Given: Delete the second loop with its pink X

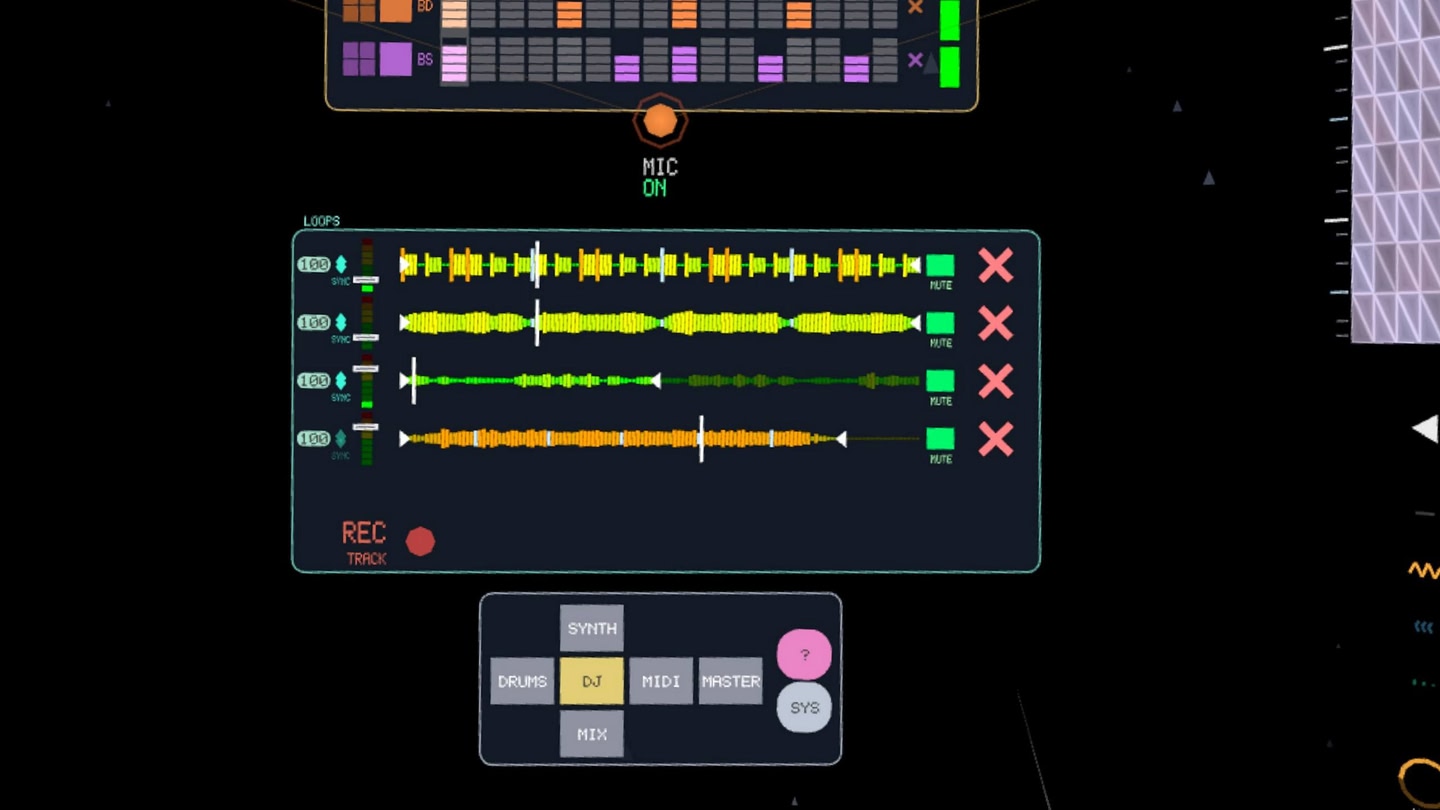Looking at the screenshot, I should coord(995,324).
